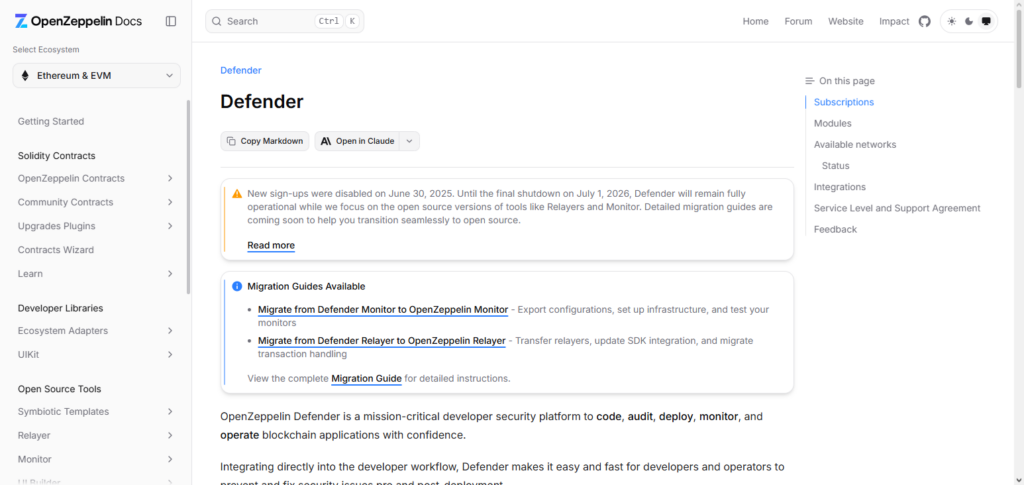Open the Forum navigation link
Image resolution: width=1024 pixels, height=485 pixels.
798,21
